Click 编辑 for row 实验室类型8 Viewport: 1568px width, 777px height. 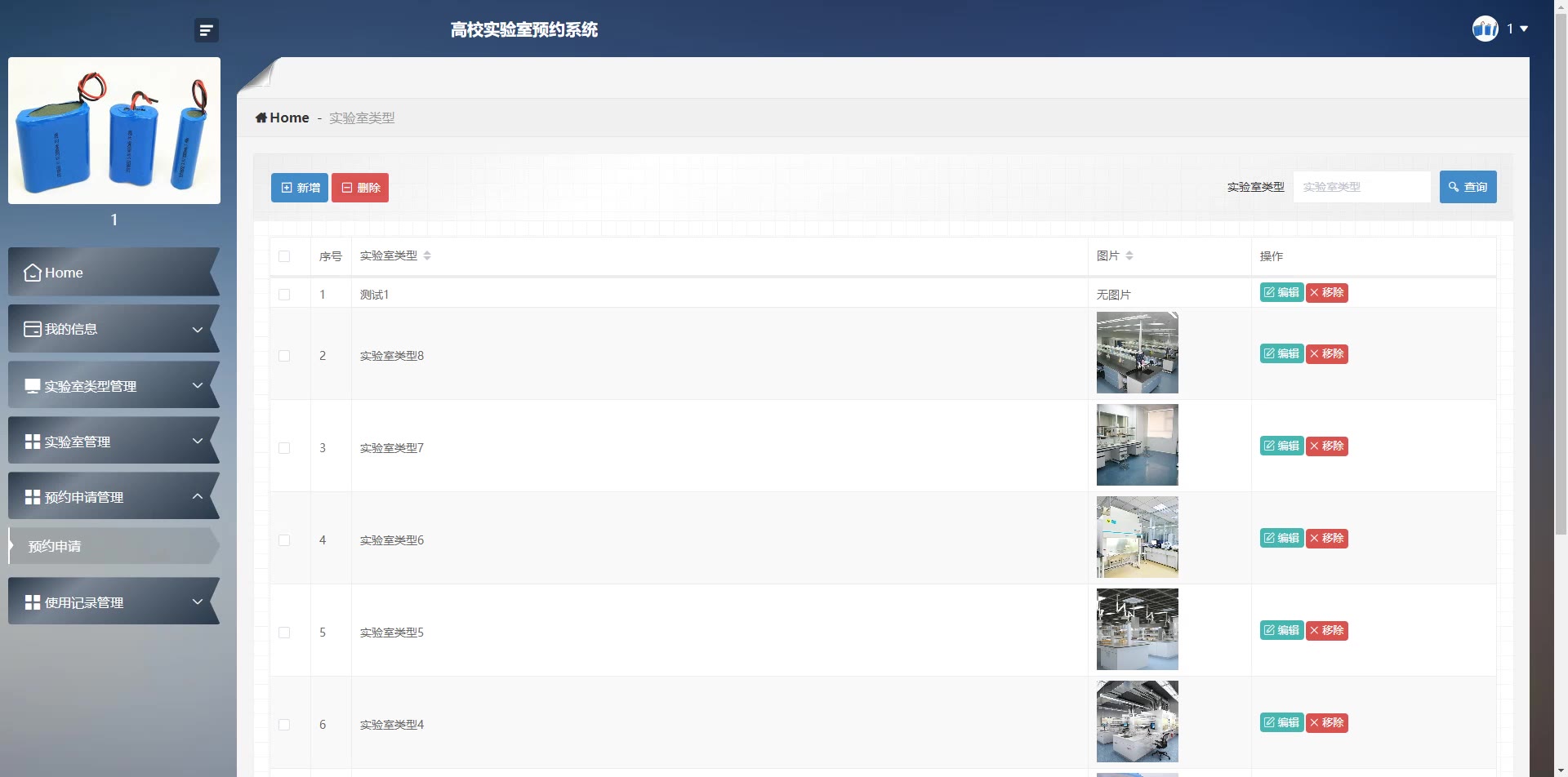pyautogui.click(x=1281, y=353)
